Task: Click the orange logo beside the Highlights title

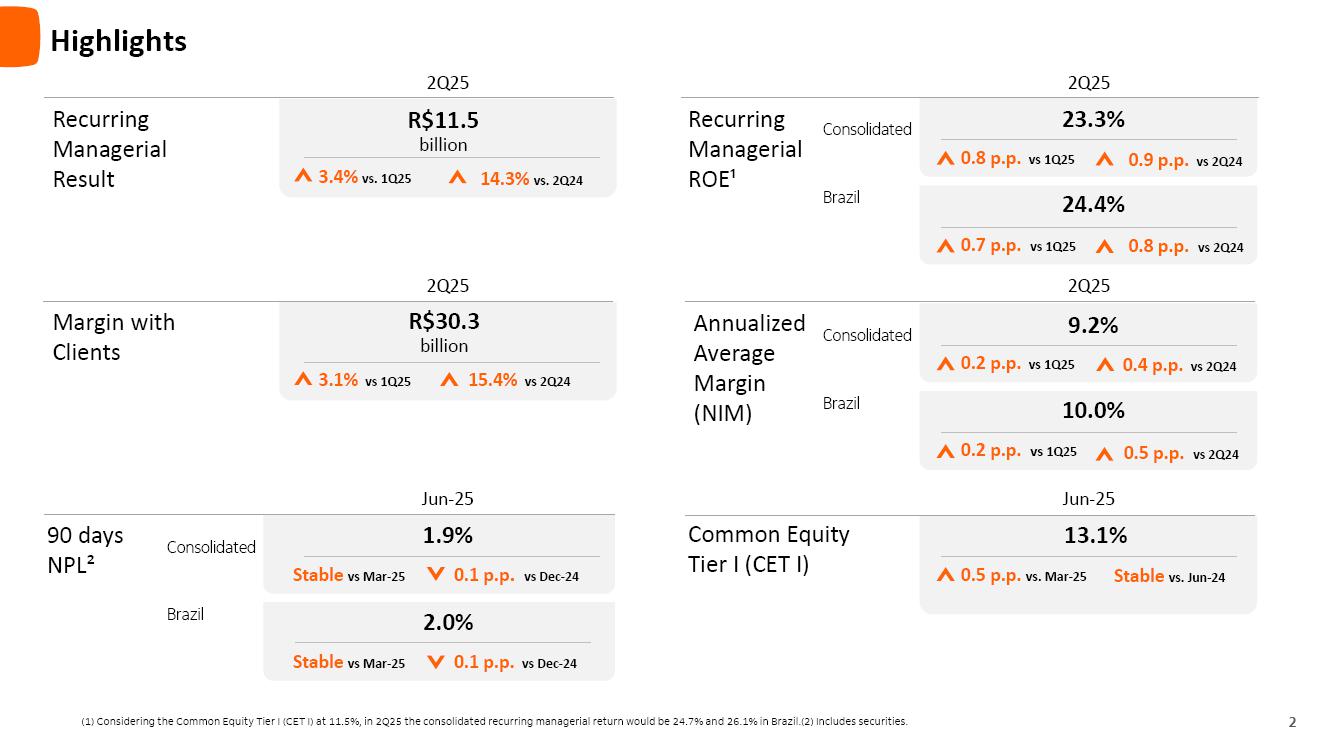Action: [x=19, y=37]
